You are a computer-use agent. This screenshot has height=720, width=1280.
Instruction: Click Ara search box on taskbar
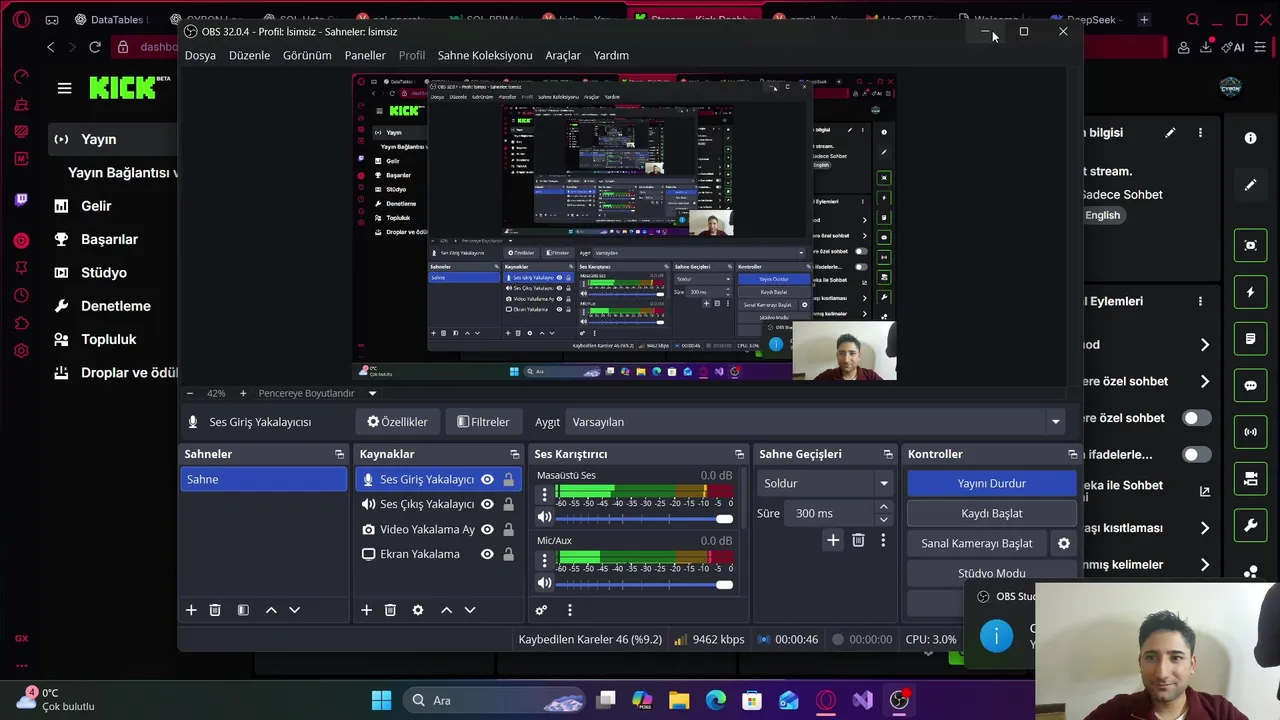[x=493, y=700]
